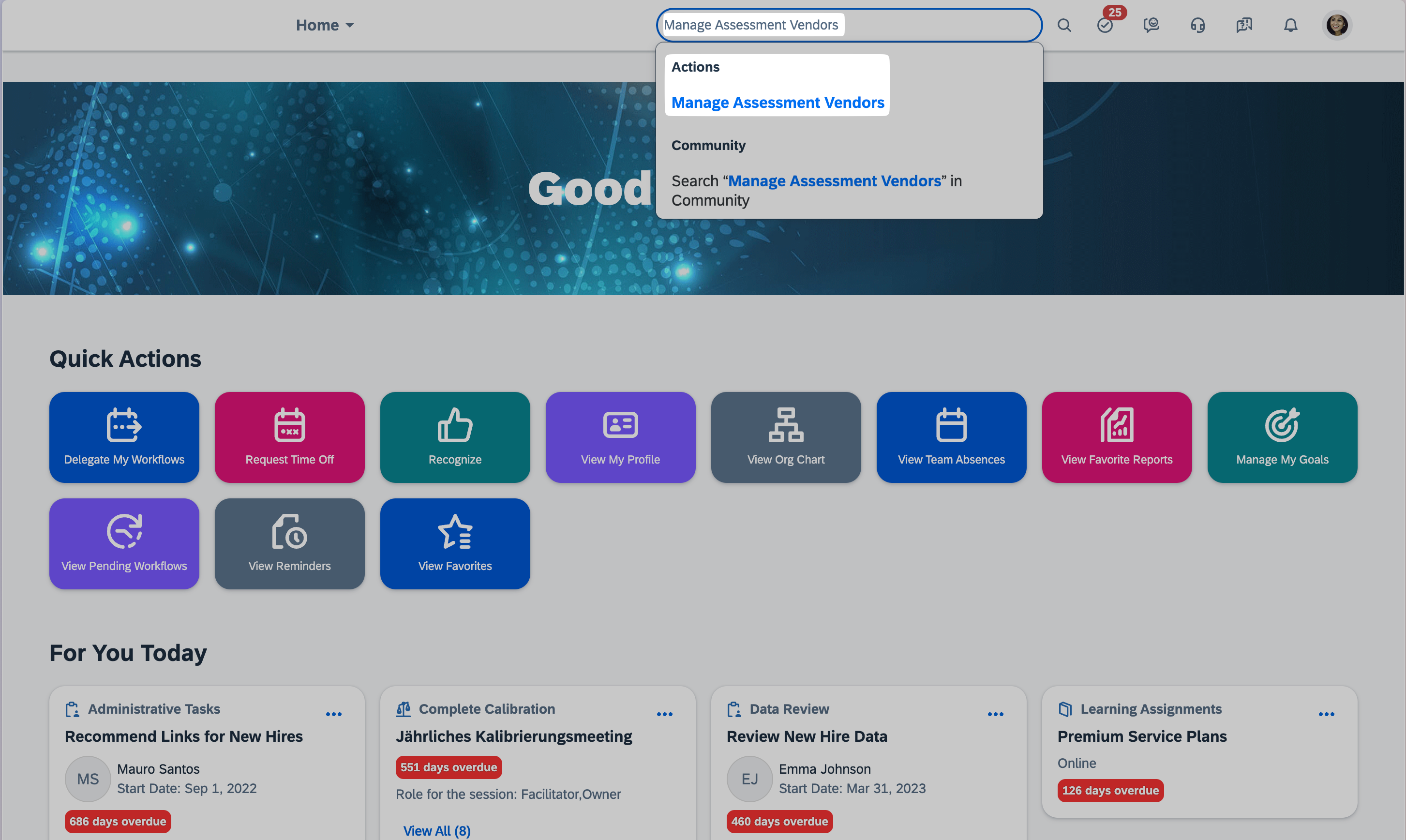Open Review New Hire Data task
Image resolution: width=1406 pixels, height=840 pixels.
point(807,736)
